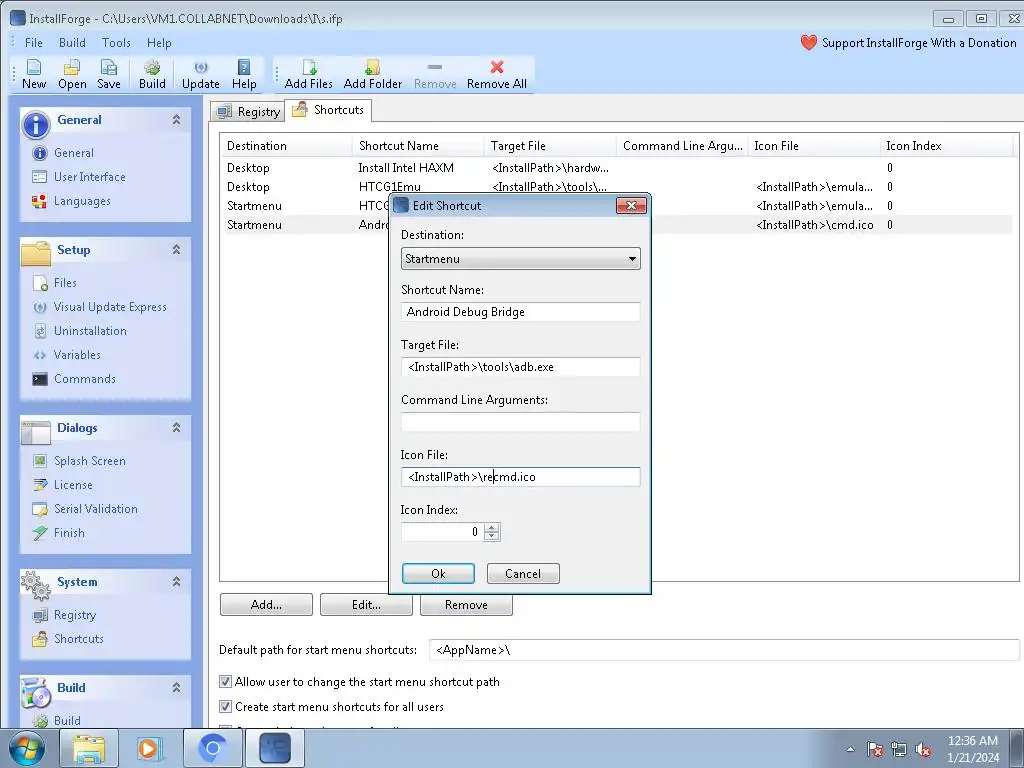The width and height of the screenshot is (1024, 768).
Task: Sort by the Icon Index column header
Action: pyautogui.click(x=946, y=146)
